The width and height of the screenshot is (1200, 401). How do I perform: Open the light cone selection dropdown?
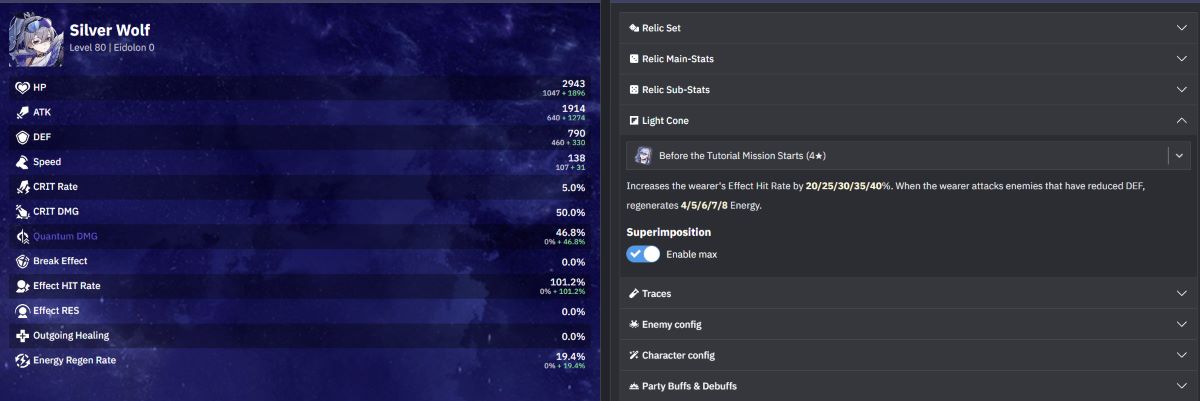tap(1180, 156)
